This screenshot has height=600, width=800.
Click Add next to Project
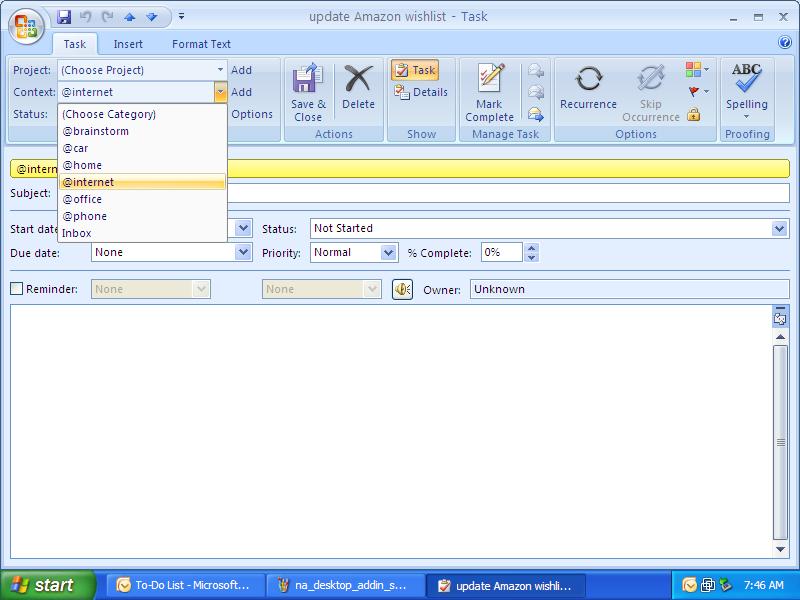pyautogui.click(x=241, y=70)
